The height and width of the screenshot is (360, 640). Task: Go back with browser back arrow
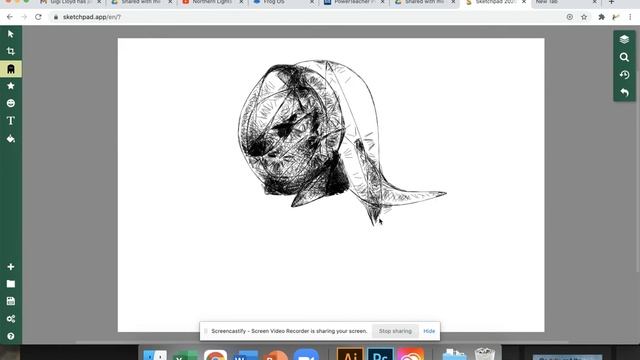pos(10,17)
